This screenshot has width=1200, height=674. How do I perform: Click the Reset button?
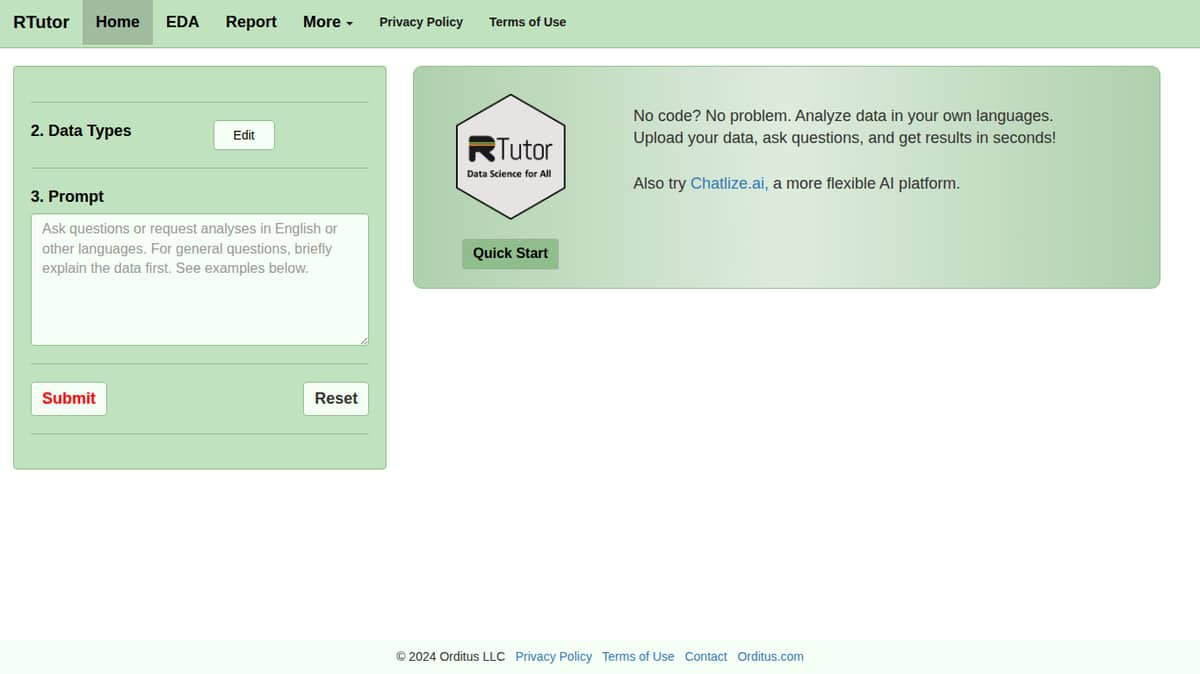click(x=336, y=398)
